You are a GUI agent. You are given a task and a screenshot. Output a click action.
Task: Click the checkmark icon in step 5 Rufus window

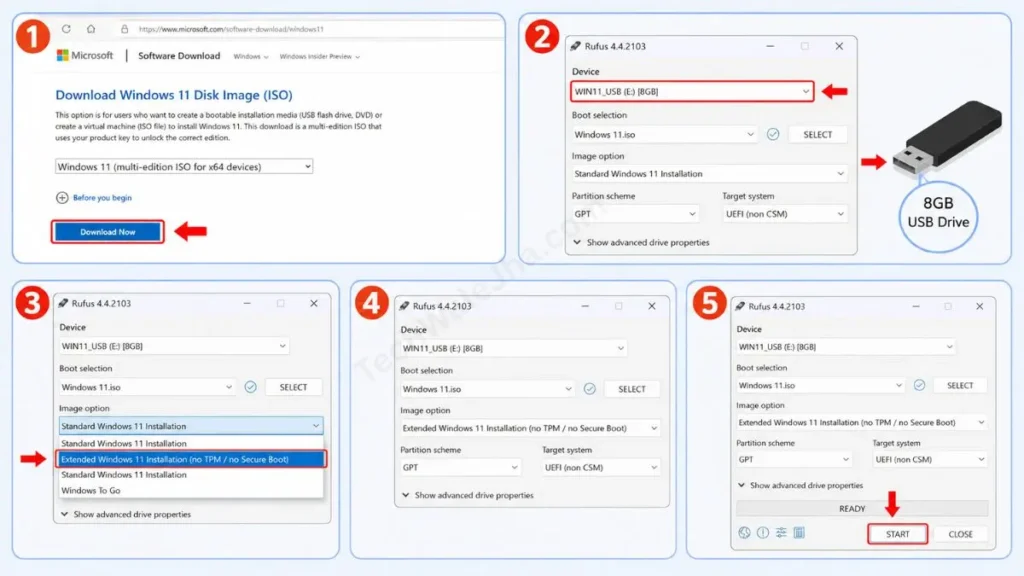(919, 385)
